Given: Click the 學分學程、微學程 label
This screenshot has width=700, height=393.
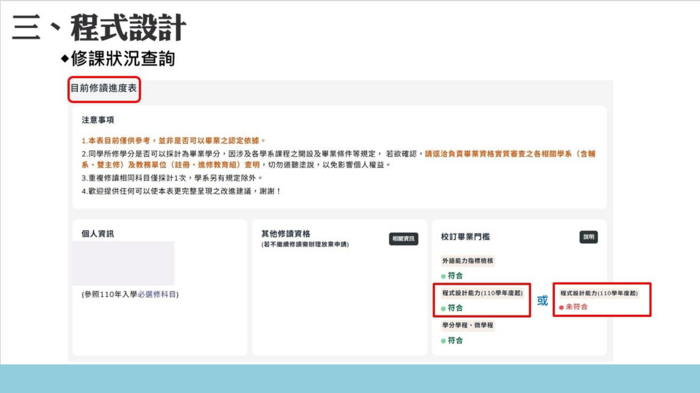Looking at the screenshot, I should click(x=468, y=325).
